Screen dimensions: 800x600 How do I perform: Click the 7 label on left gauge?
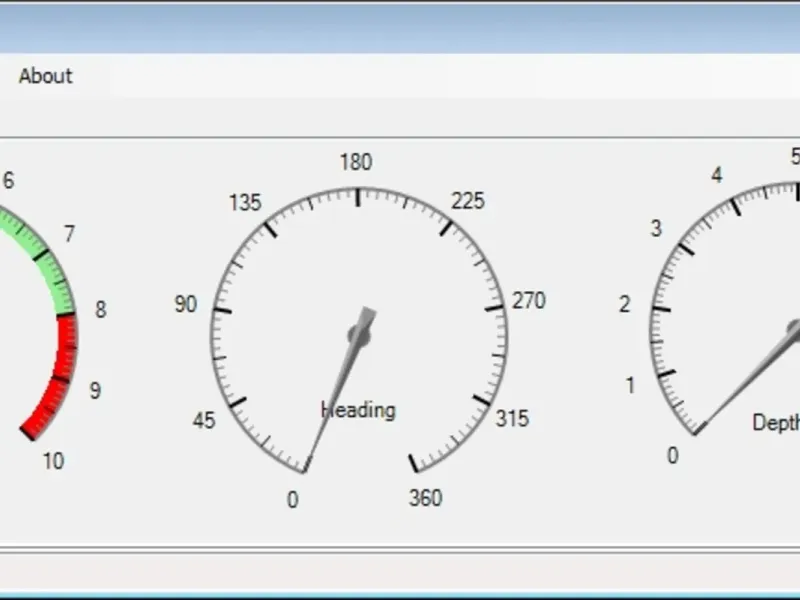[x=70, y=234]
